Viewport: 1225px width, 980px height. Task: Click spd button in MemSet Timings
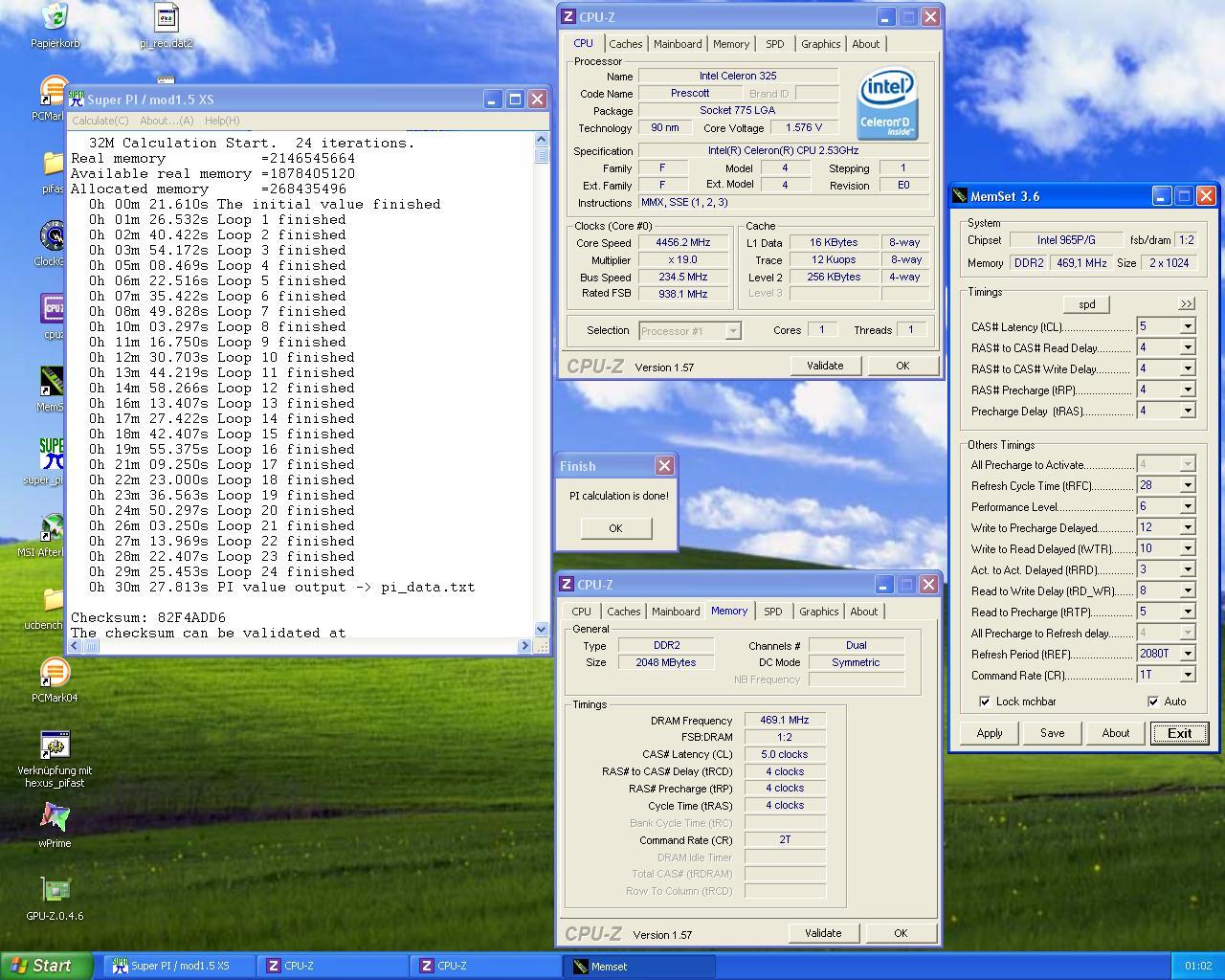1087,304
